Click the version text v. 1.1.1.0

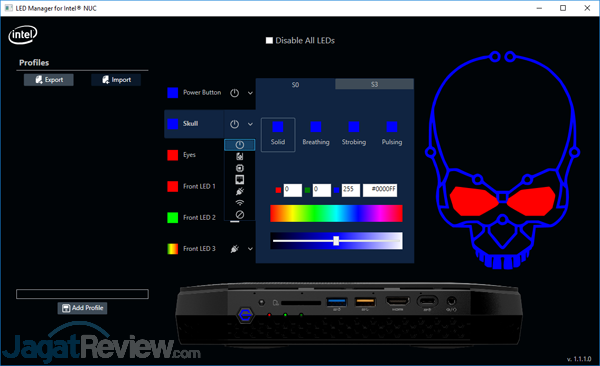579,359
